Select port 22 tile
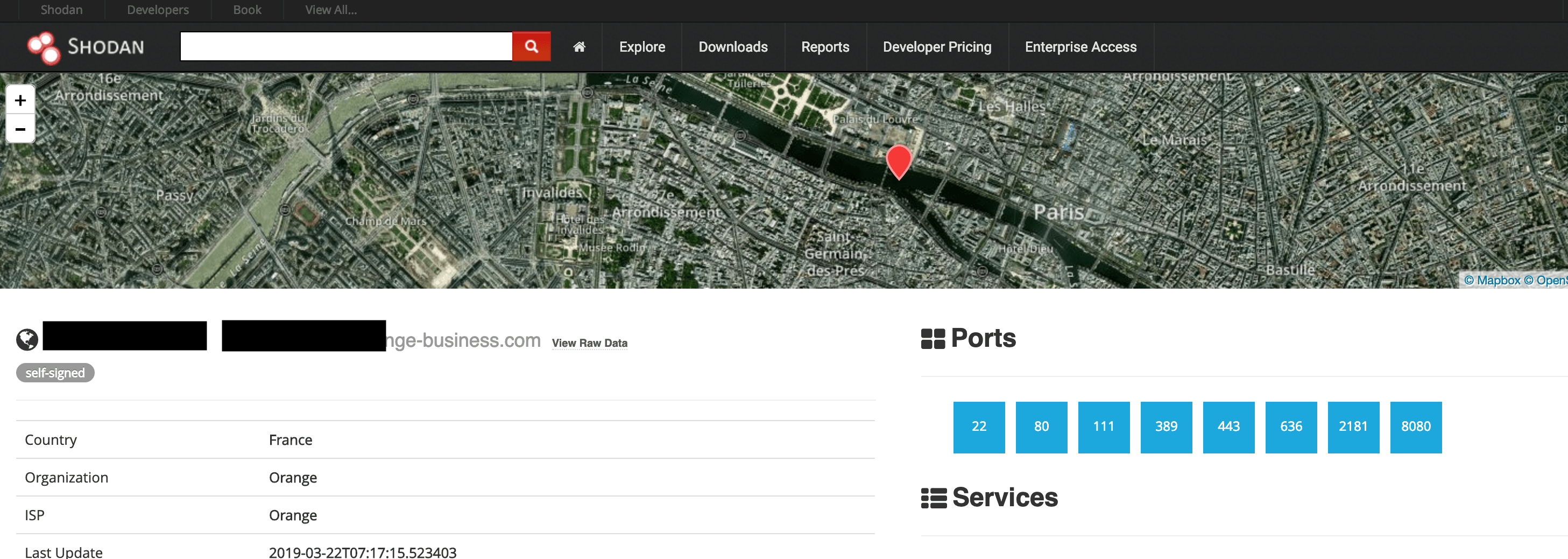The image size is (1568, 559). [x=979, y=427]
